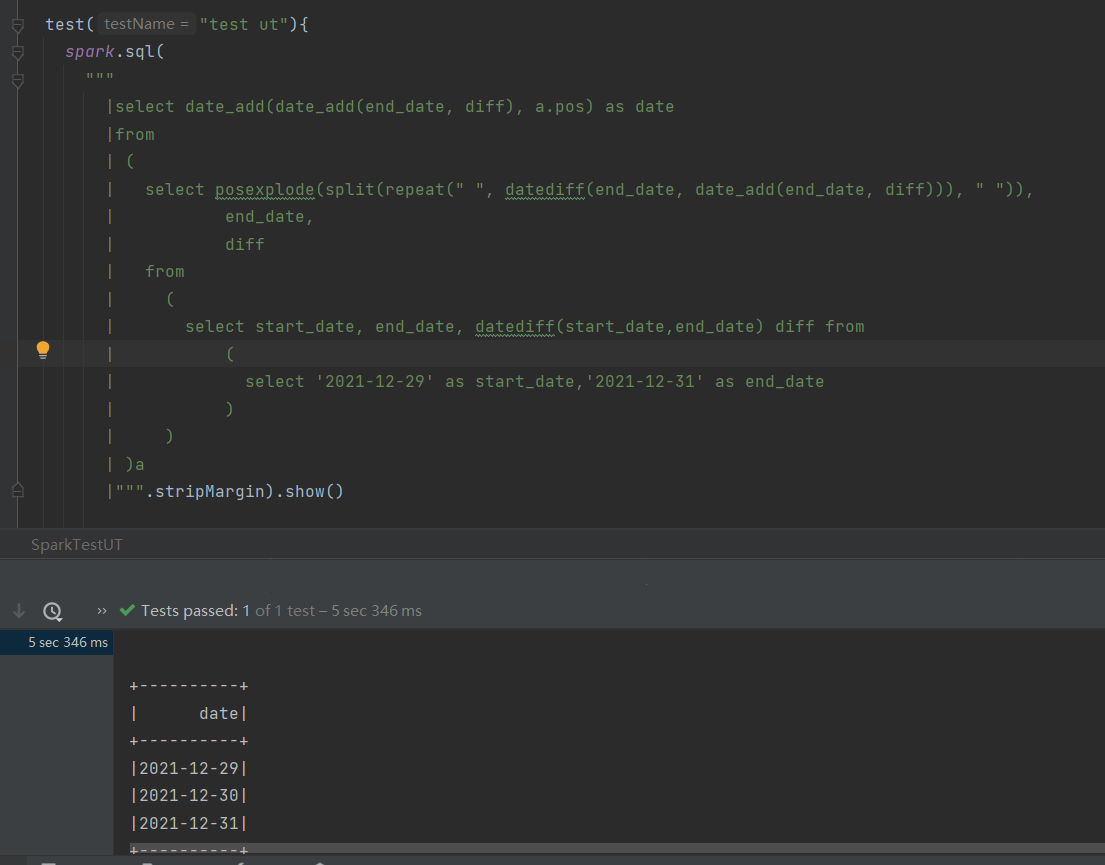Select the 5 sec 346 ms test row
Viewport: 1105px width, 865px height.
click(x=56, y=642)
